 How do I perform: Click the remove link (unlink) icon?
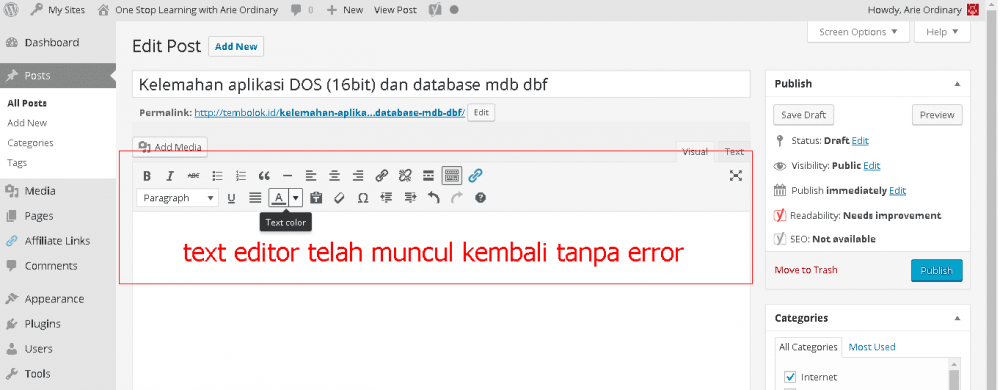(x=405, y=176)
